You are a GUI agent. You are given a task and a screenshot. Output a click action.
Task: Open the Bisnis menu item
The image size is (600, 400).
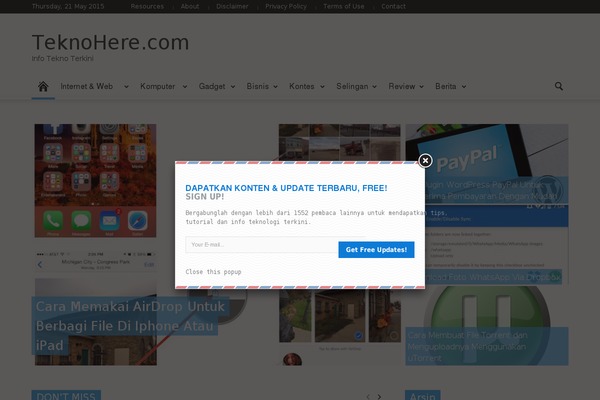tap(258, 87)
